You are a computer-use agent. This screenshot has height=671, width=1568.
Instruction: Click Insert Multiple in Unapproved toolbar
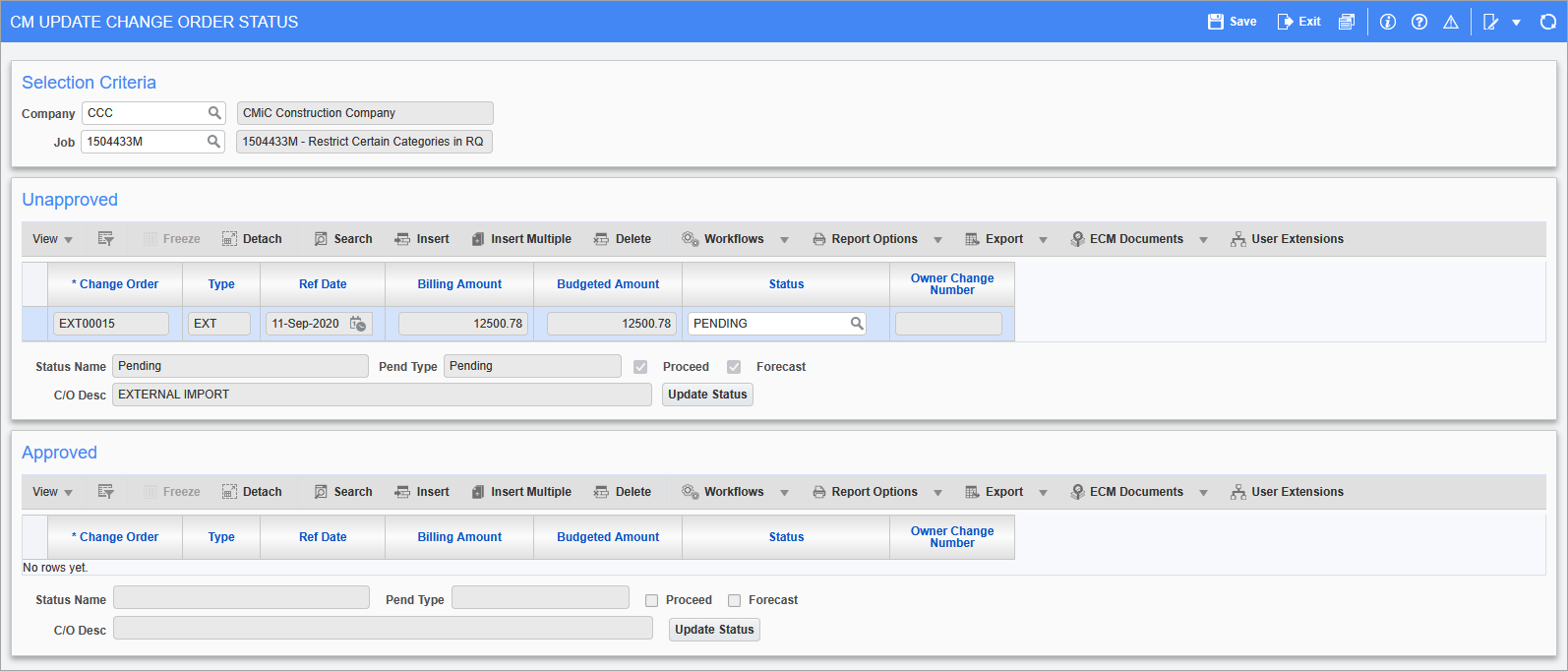(521, 239)
